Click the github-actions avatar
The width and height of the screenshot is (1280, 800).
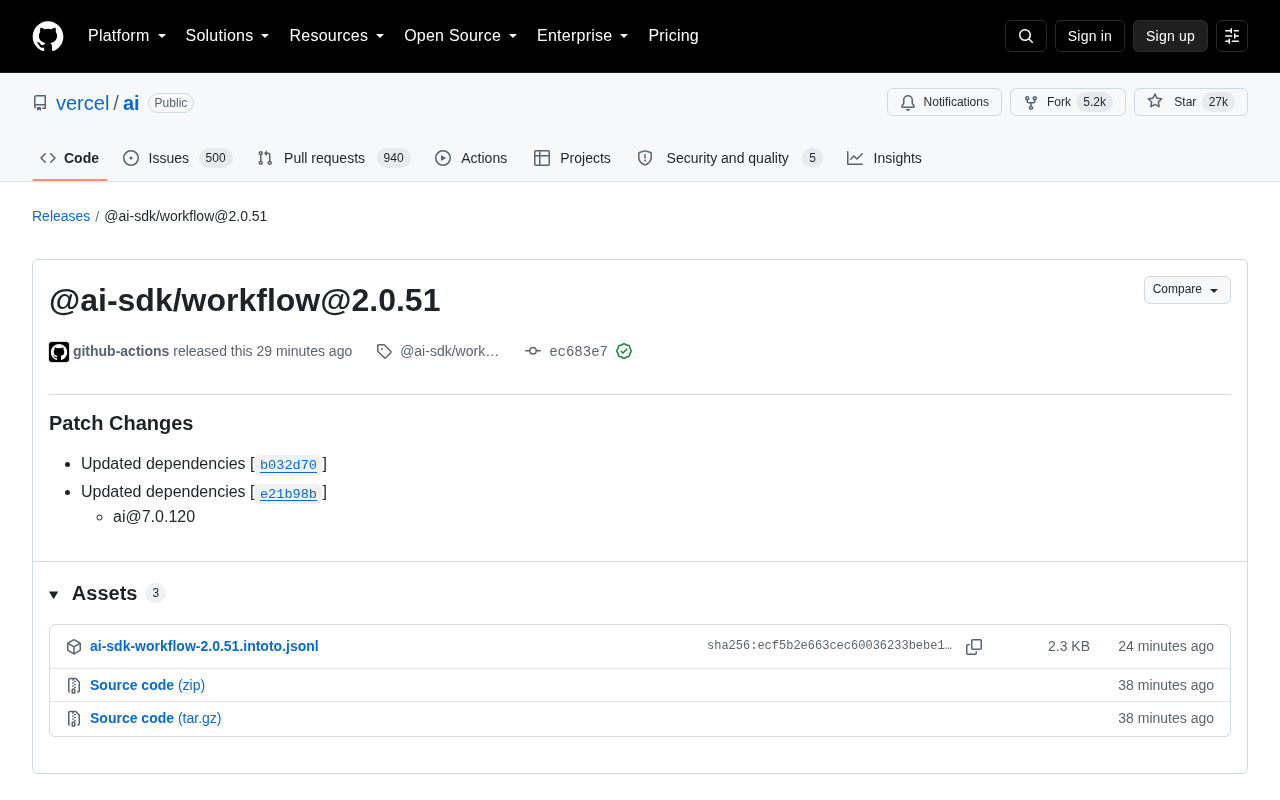click(59, 352)
